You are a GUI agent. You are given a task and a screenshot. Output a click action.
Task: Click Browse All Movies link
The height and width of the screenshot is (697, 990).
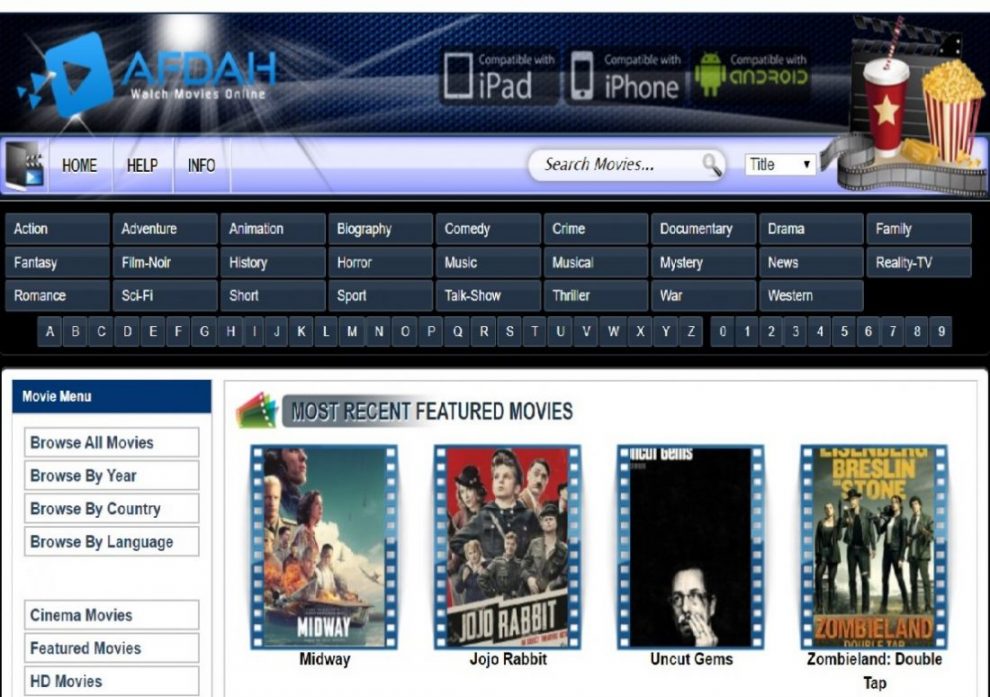pos(112,443)
